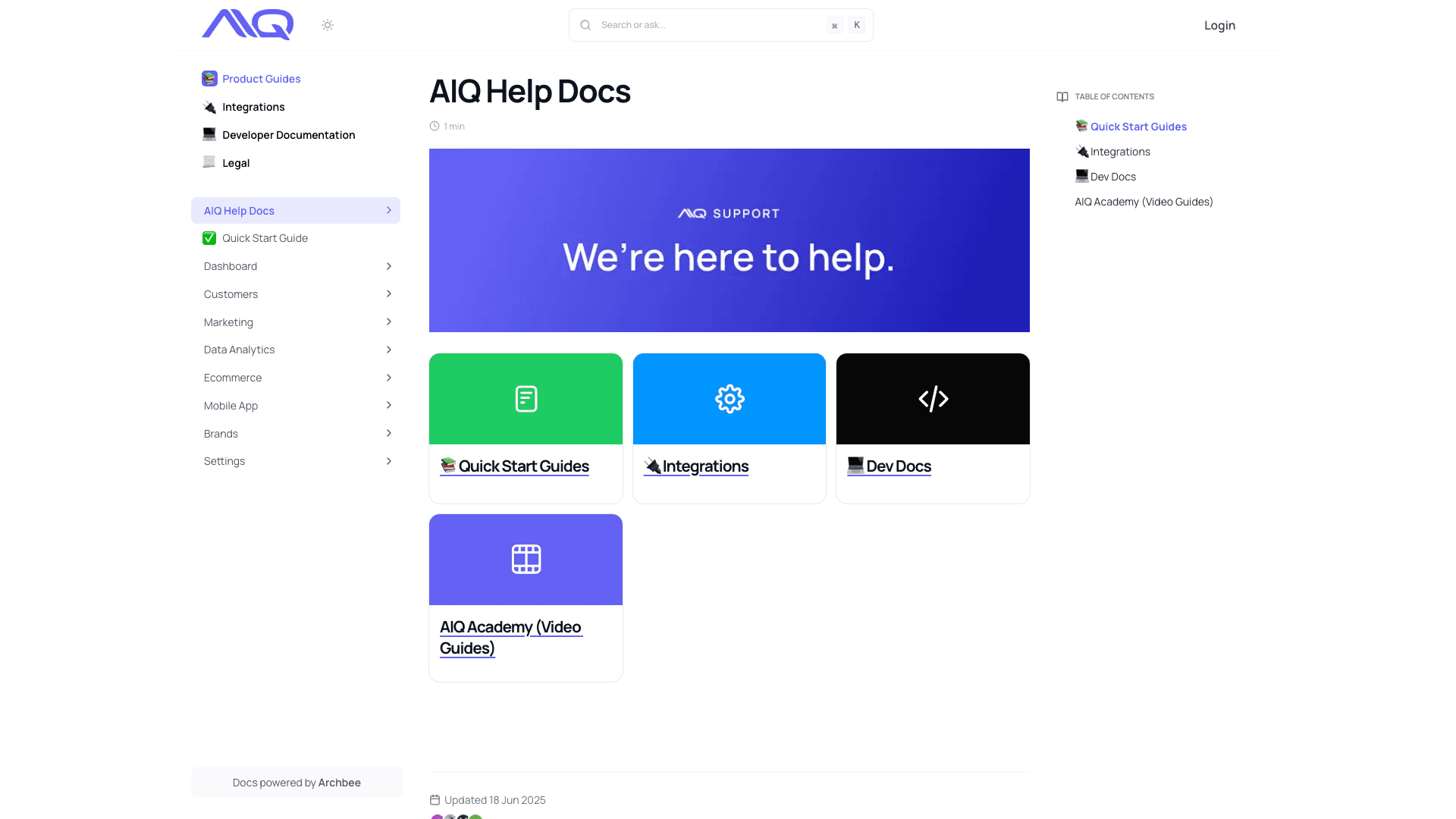This screenshot has width=1456, height=819.
Task: Click the purple contributor avatar below Updated date
Action: pyautogui.click(x=438, y=817)
